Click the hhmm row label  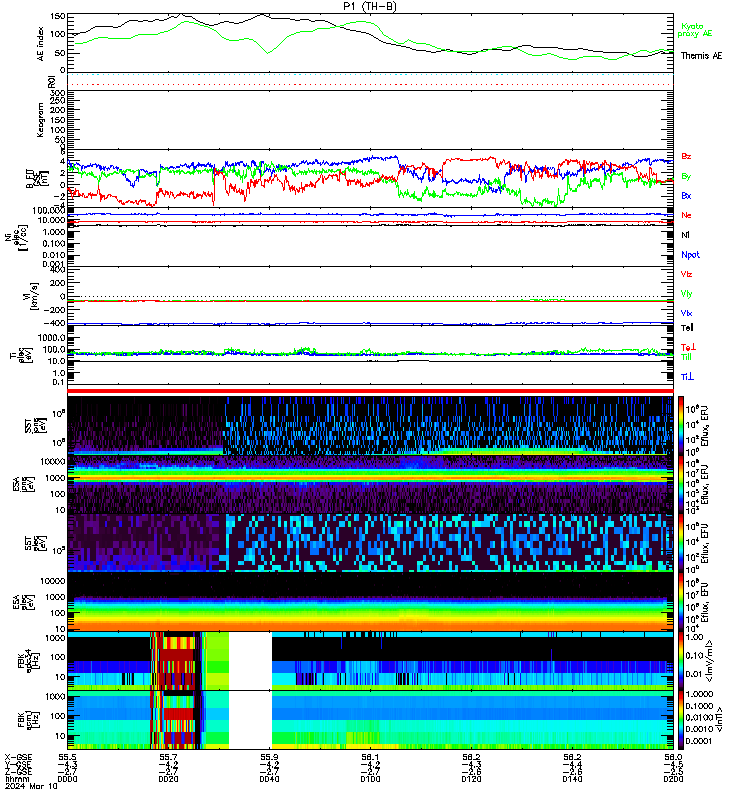(15, 779)
